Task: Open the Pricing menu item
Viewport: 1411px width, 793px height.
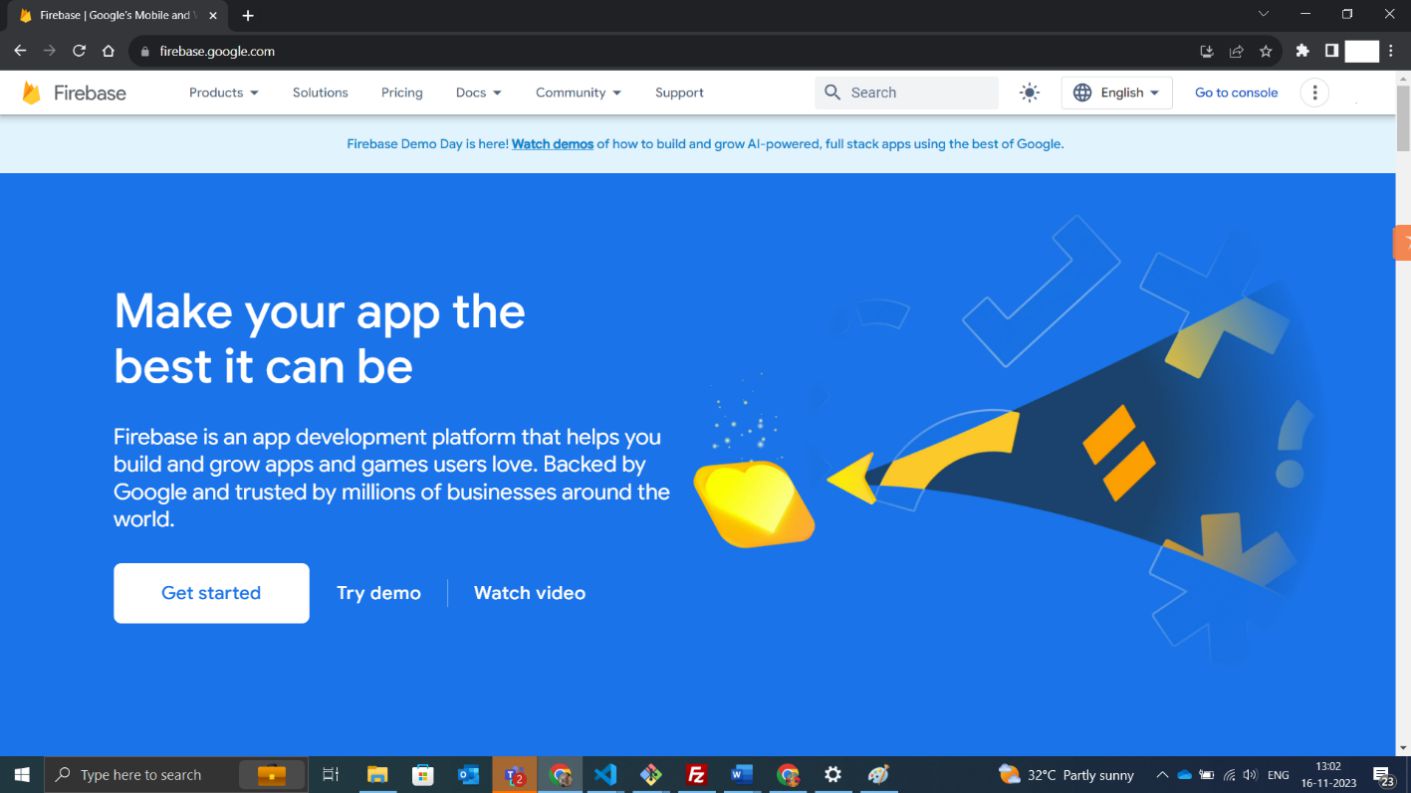Action: pyautogui.click(x=402, y=92)
